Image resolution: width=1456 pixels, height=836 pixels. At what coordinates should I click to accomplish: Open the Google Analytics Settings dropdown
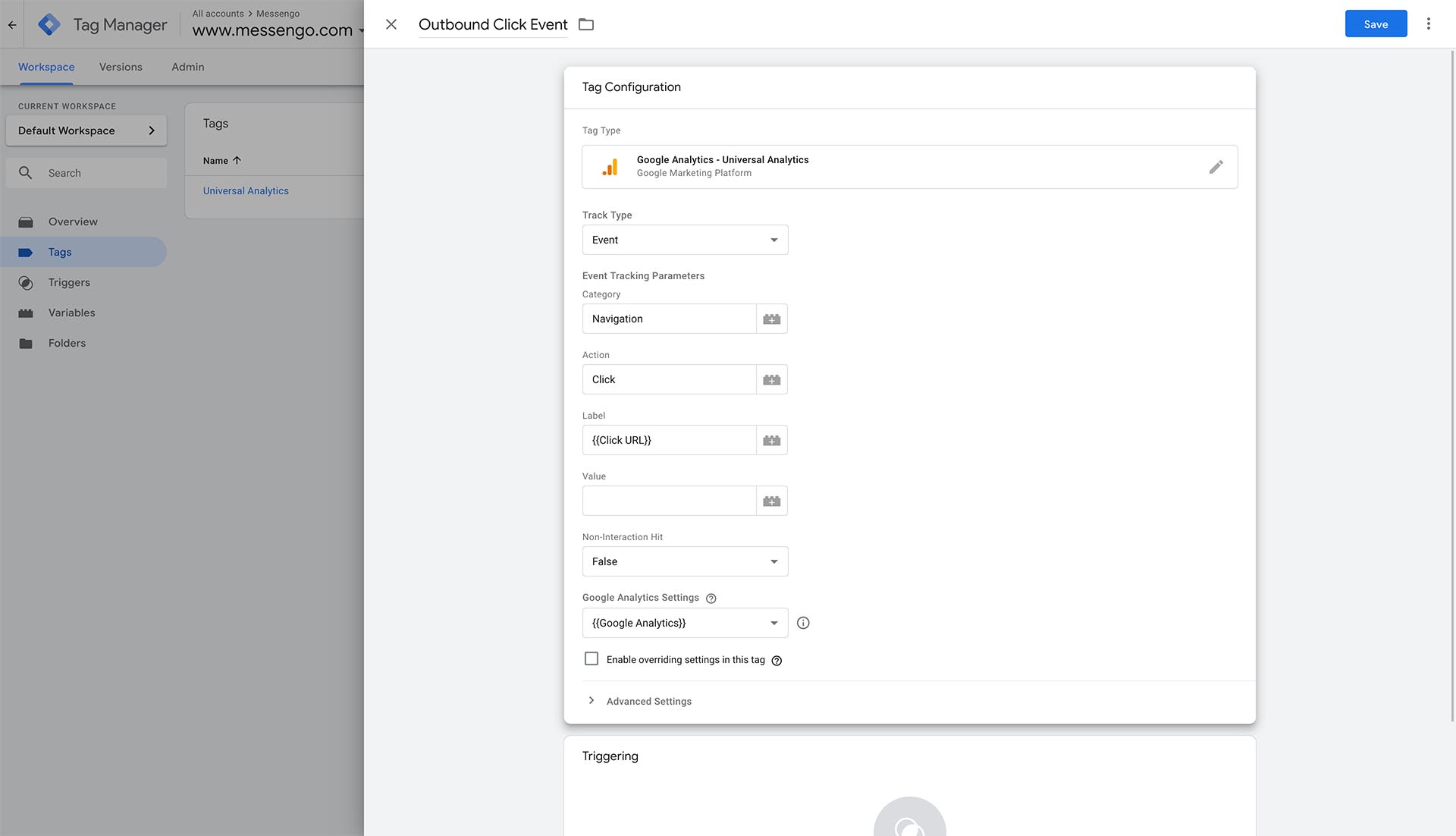click(x=685, y=623)
